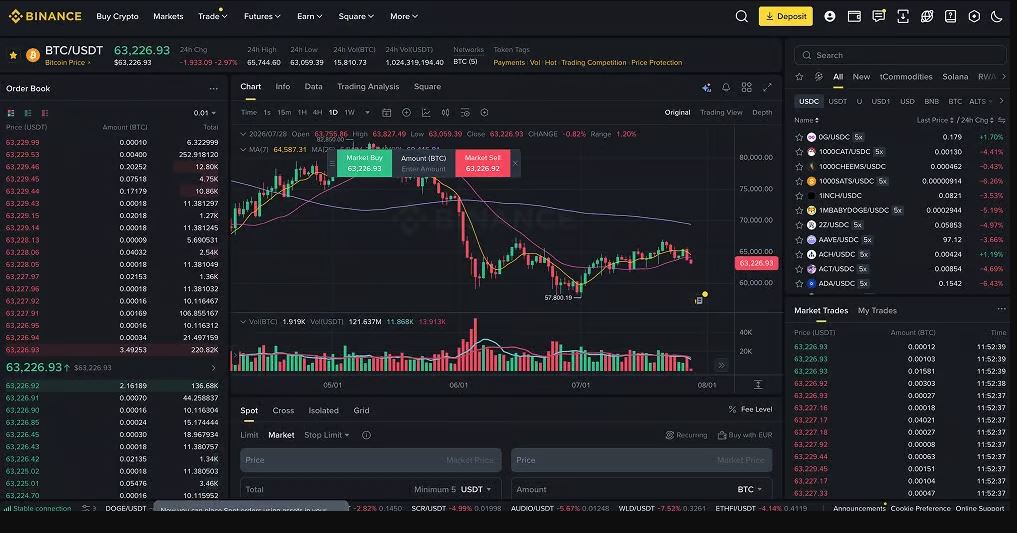Expand the More menu

tap(404, 16)
